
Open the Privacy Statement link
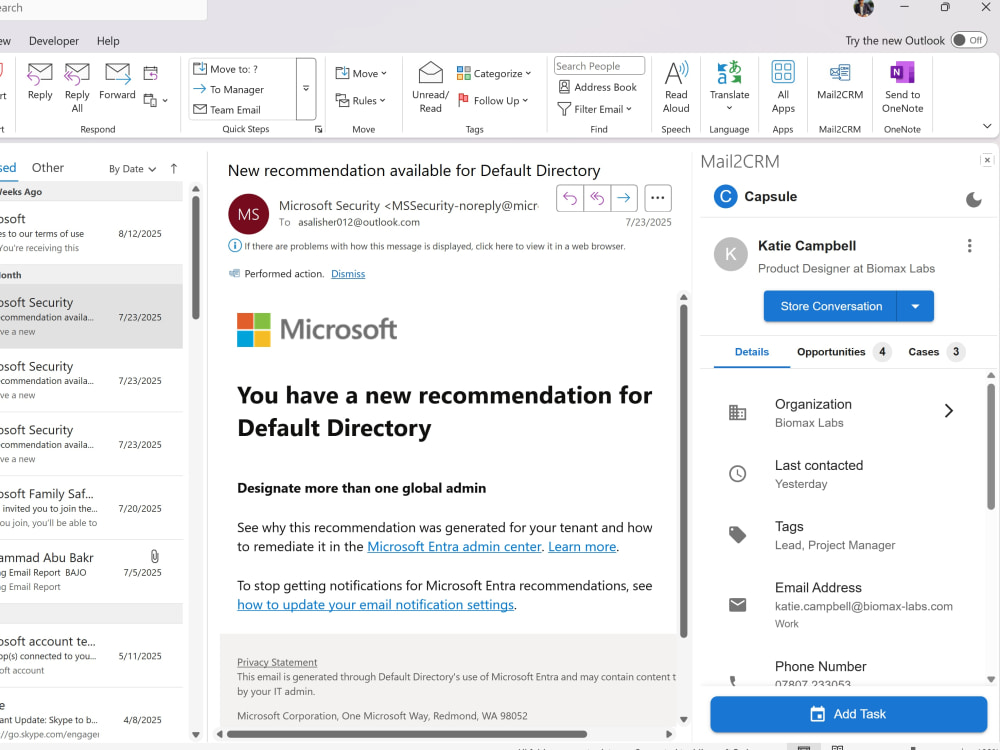277,663
